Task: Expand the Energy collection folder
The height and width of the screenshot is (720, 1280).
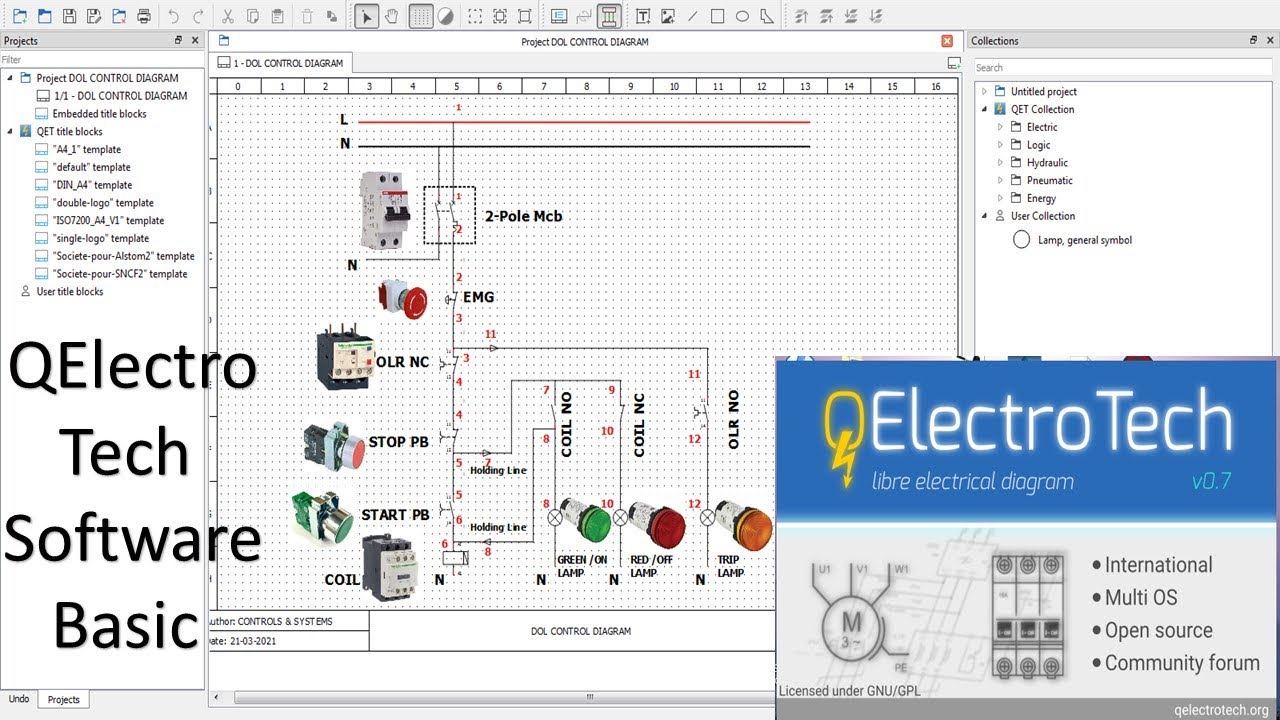Action: click(1000, 198)
